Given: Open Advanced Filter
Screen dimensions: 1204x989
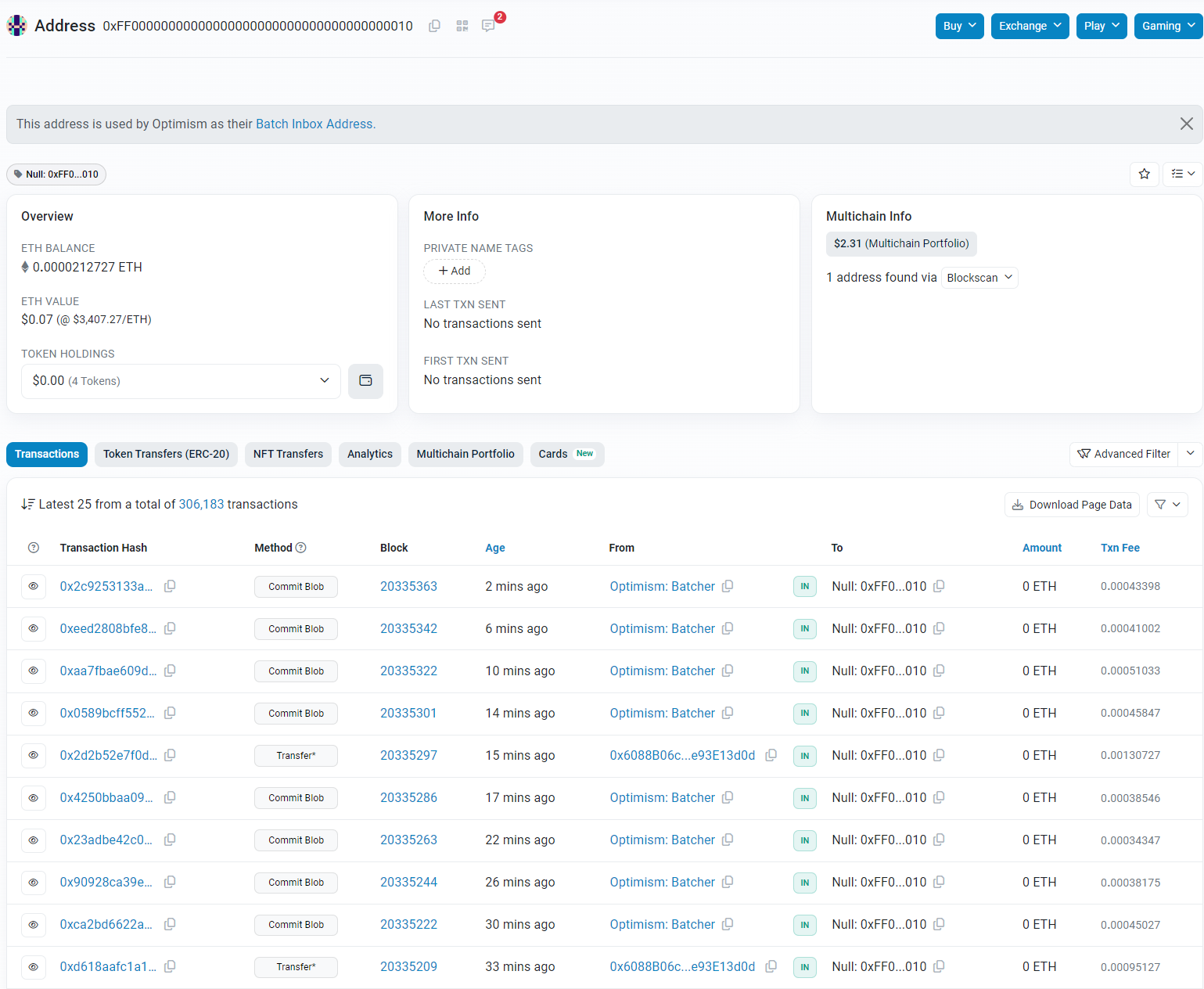Looking at the screenshot, I should click(x=1123, y=454).
